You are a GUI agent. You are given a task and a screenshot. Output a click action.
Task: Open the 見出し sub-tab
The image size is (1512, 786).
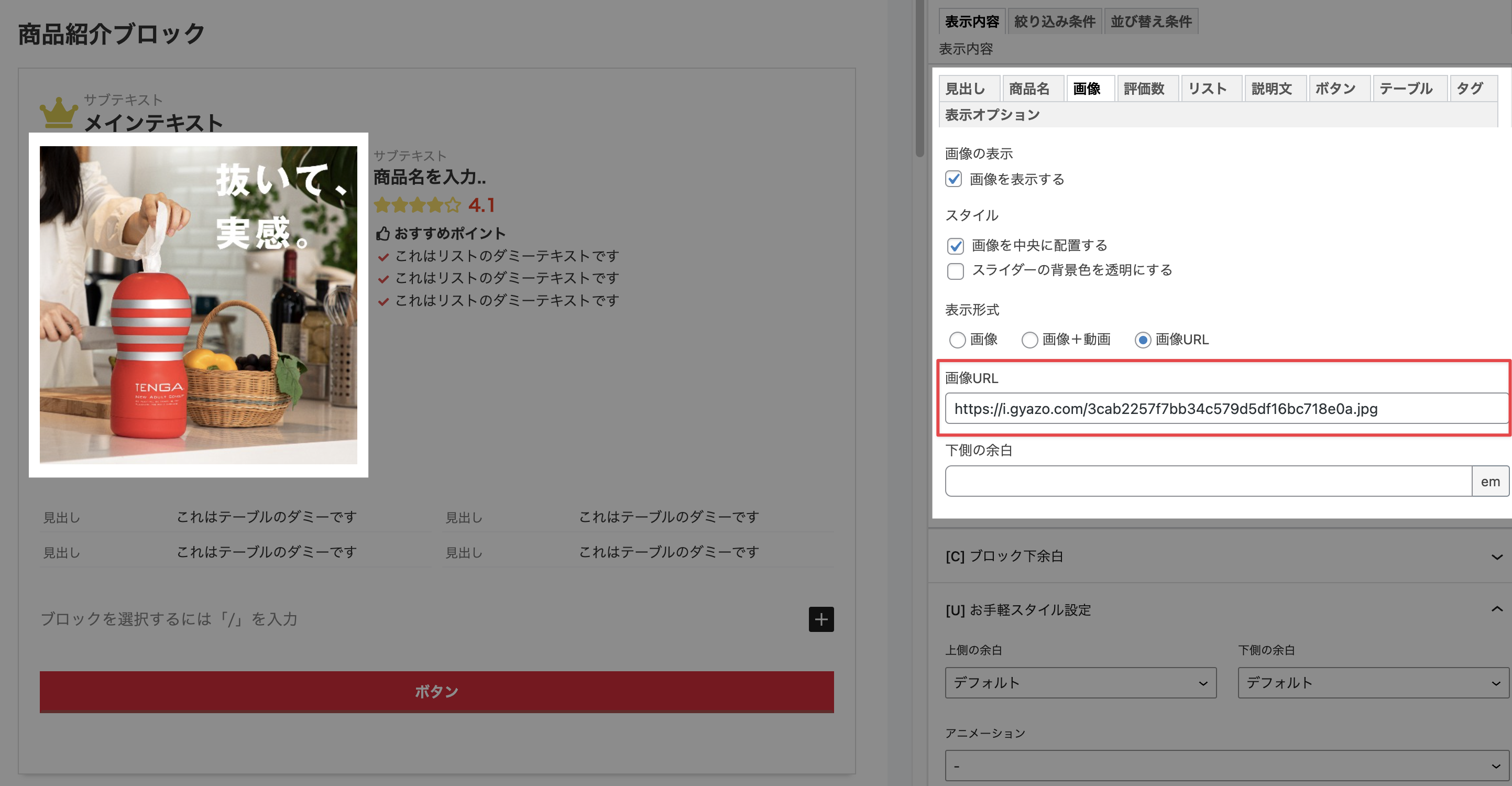tap(969, 89)
